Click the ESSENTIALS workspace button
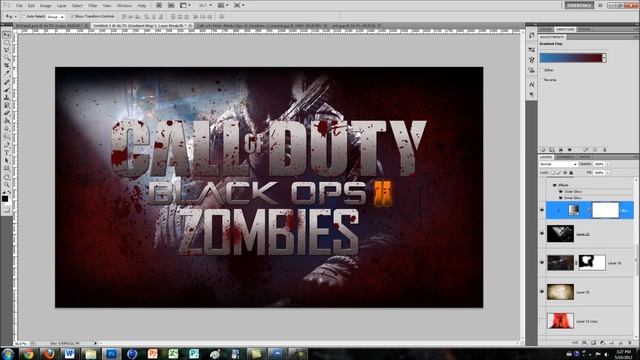This screenshot has height=360, width=640. [579, 5]
